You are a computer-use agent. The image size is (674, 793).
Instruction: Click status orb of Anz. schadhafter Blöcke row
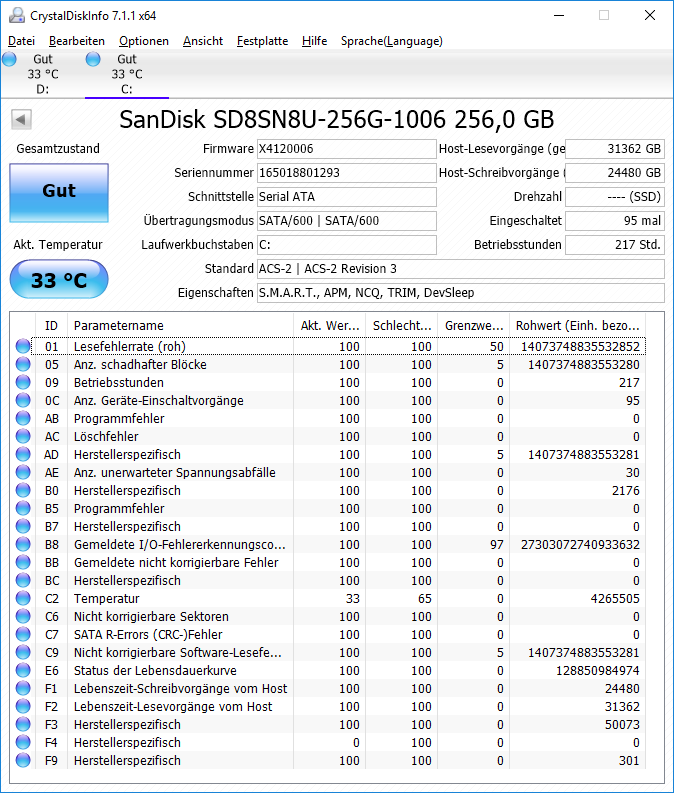point(23,365)
